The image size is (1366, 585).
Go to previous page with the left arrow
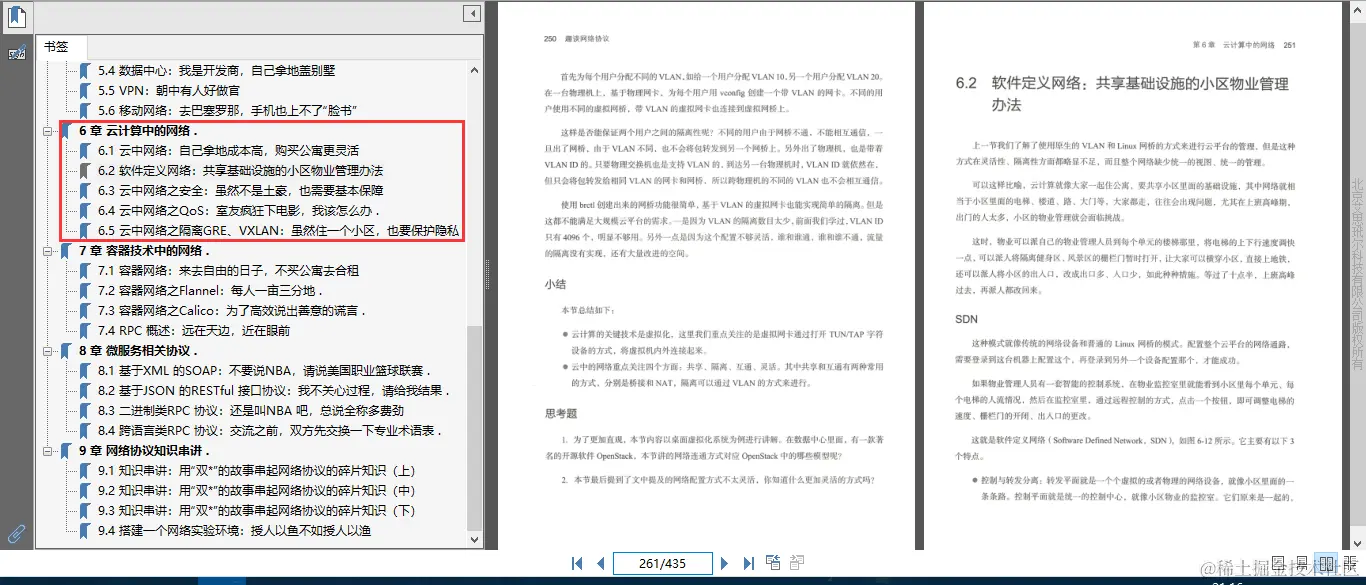(x=601, y=563)
